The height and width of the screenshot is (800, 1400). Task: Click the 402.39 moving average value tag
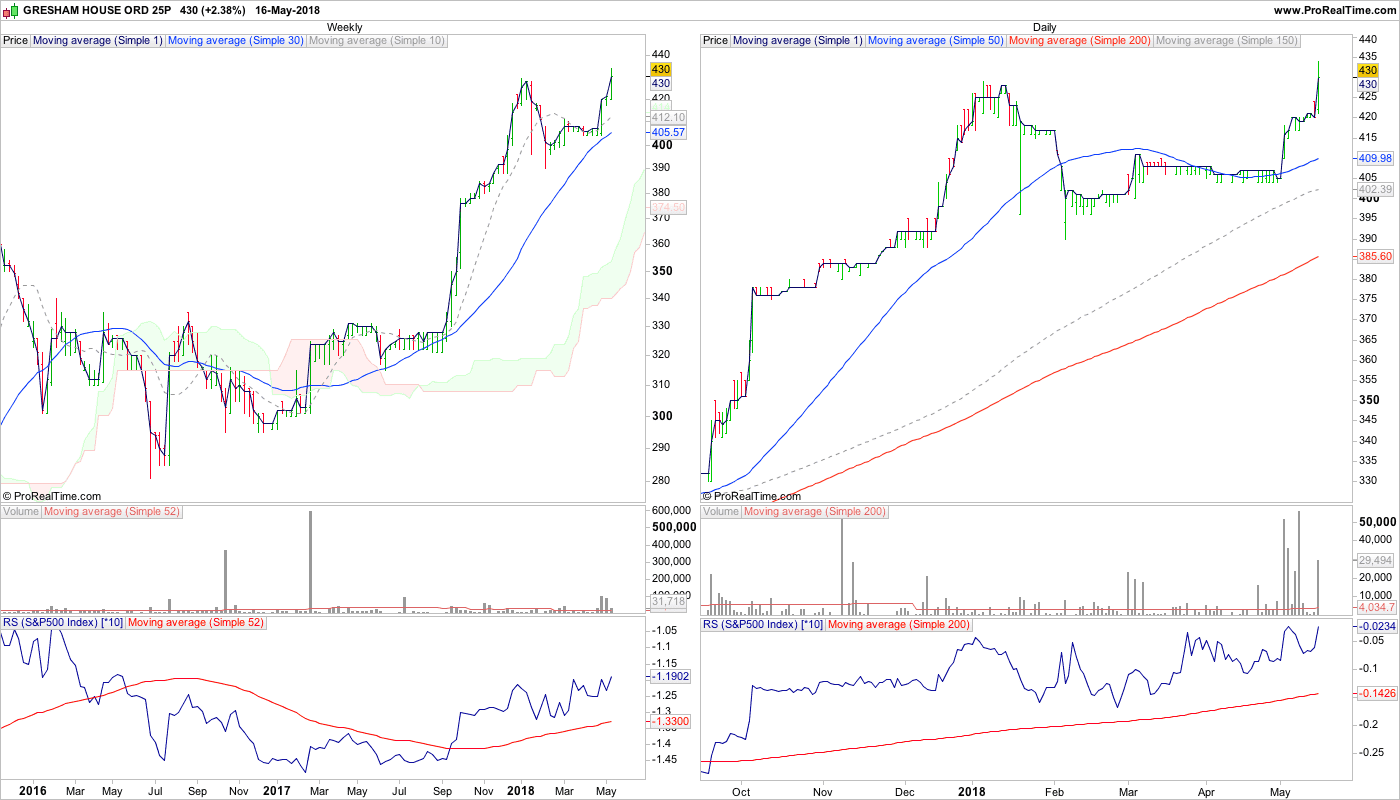[x=1375, y=189]
